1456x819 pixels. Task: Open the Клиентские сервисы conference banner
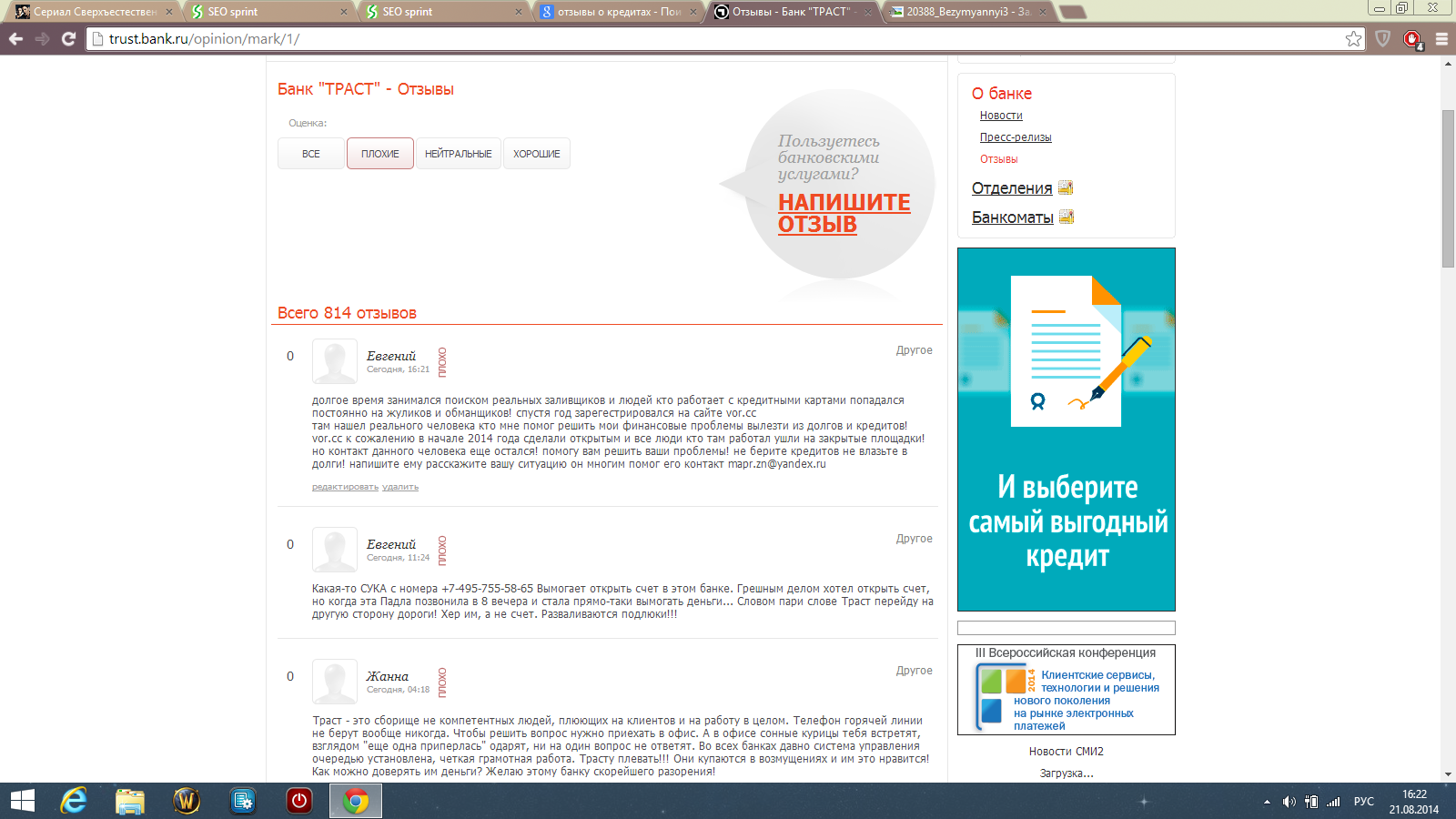coord(1067,690)
